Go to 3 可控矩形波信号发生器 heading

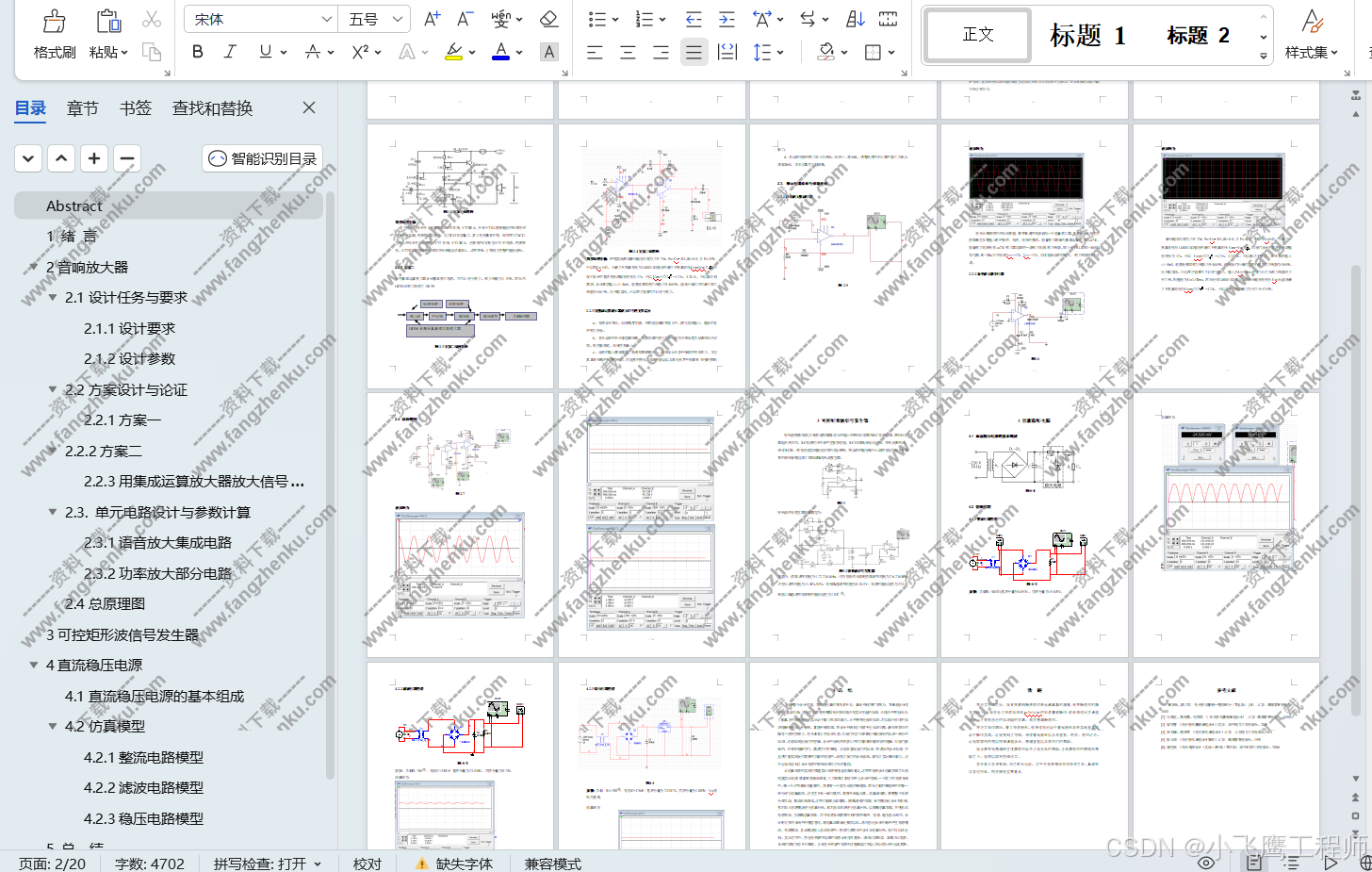[x=122, y=634]
